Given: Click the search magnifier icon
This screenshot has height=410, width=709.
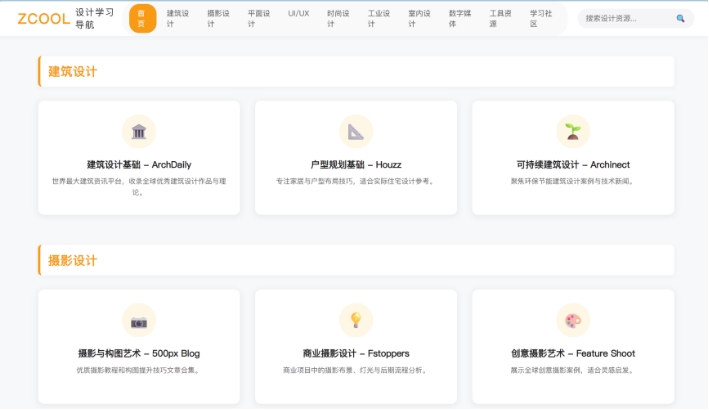Looking at the screenshot, I should coord(681,18).
